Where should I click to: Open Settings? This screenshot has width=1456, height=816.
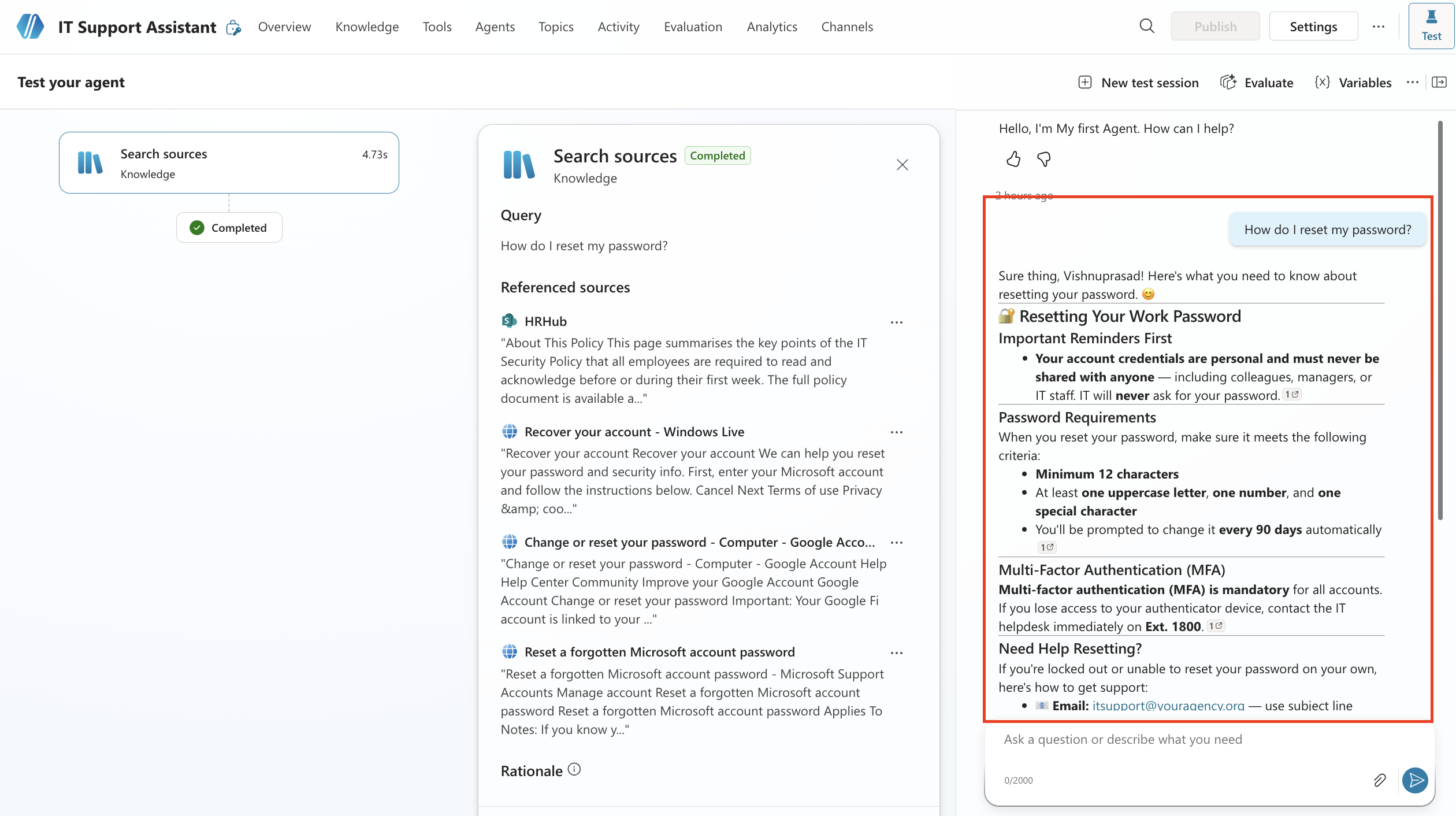1313,27
